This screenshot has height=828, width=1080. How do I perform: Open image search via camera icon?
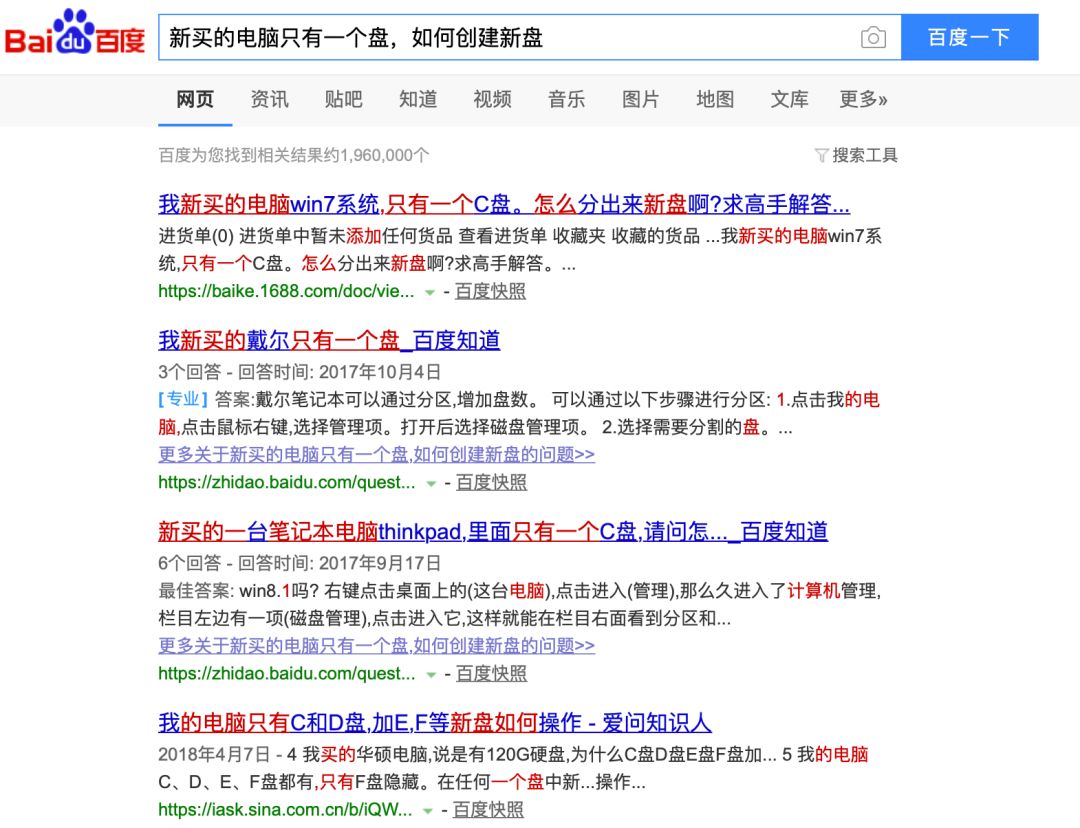pos(873,37)
